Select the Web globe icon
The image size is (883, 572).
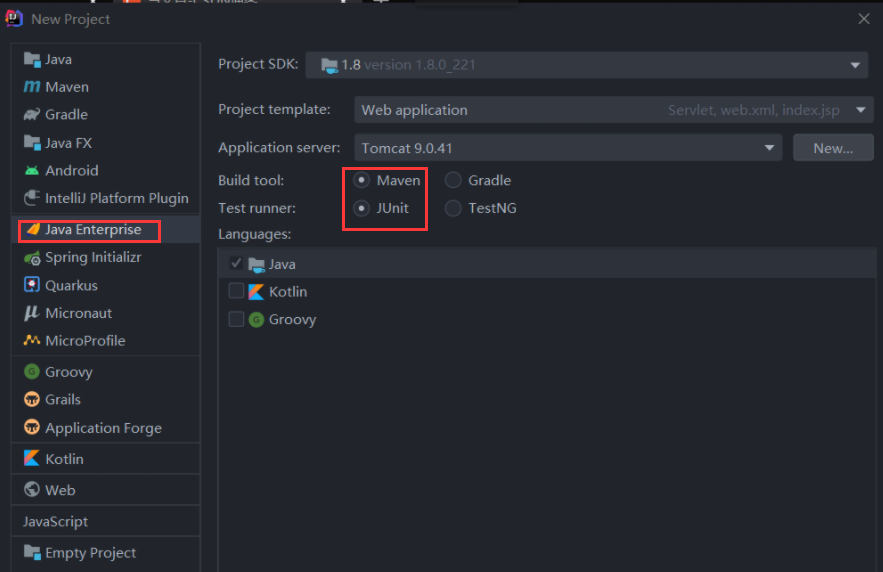tap(32, 489)
